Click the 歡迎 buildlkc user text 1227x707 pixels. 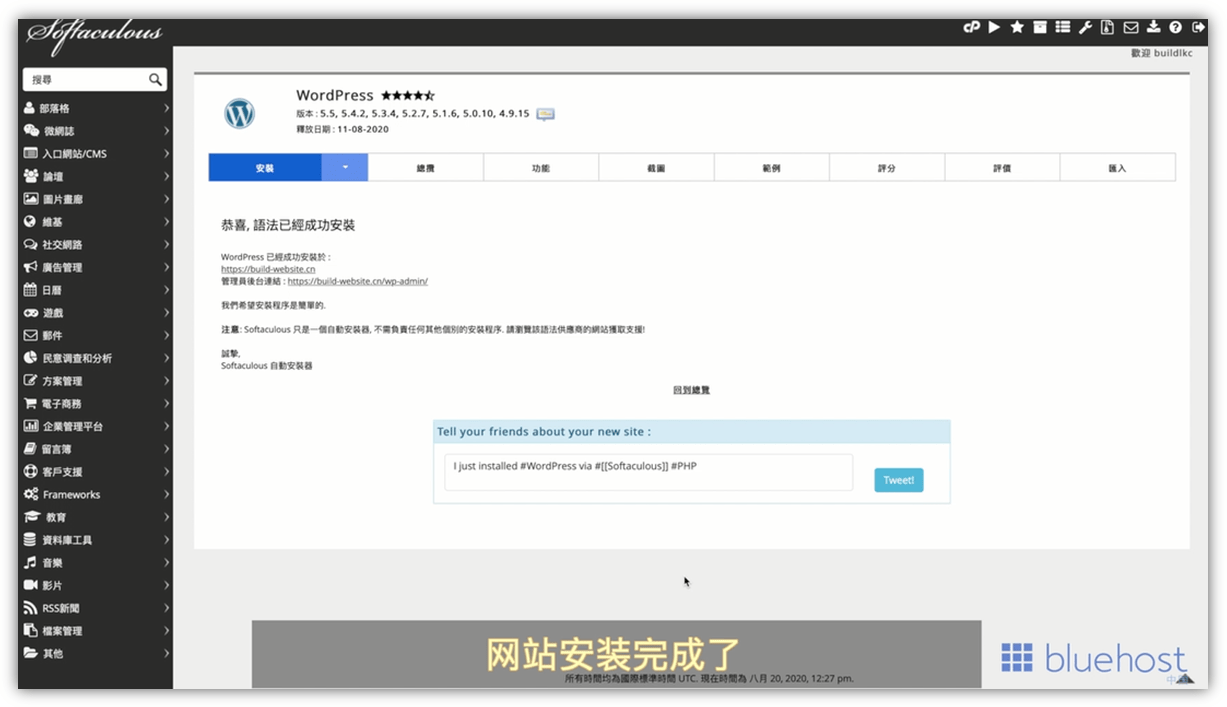pyautogui.click(x=1161, y=53)
